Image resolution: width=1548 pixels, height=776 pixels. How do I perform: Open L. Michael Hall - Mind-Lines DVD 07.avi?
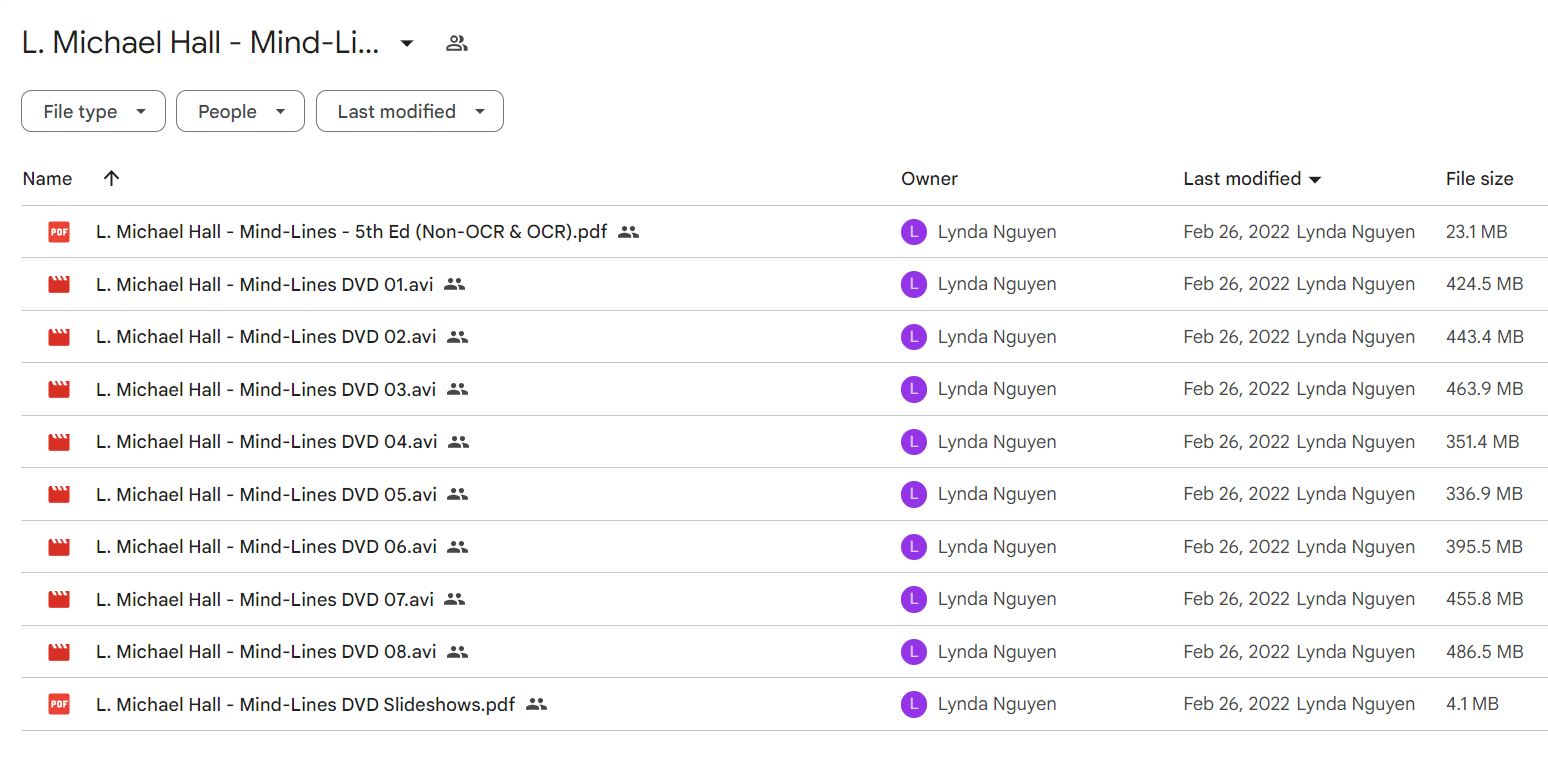(x=264, y=599)
